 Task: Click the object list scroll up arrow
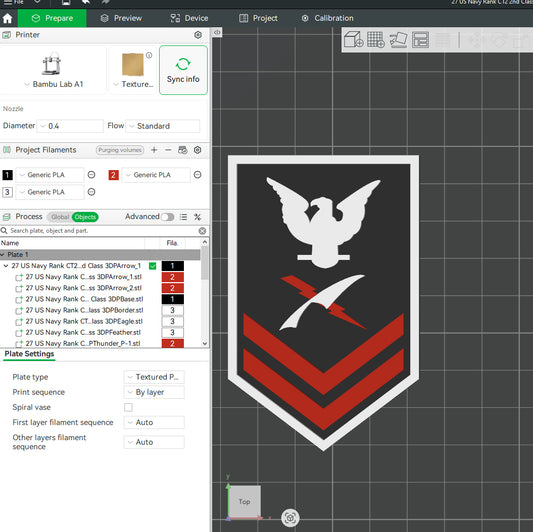(205, 242)
